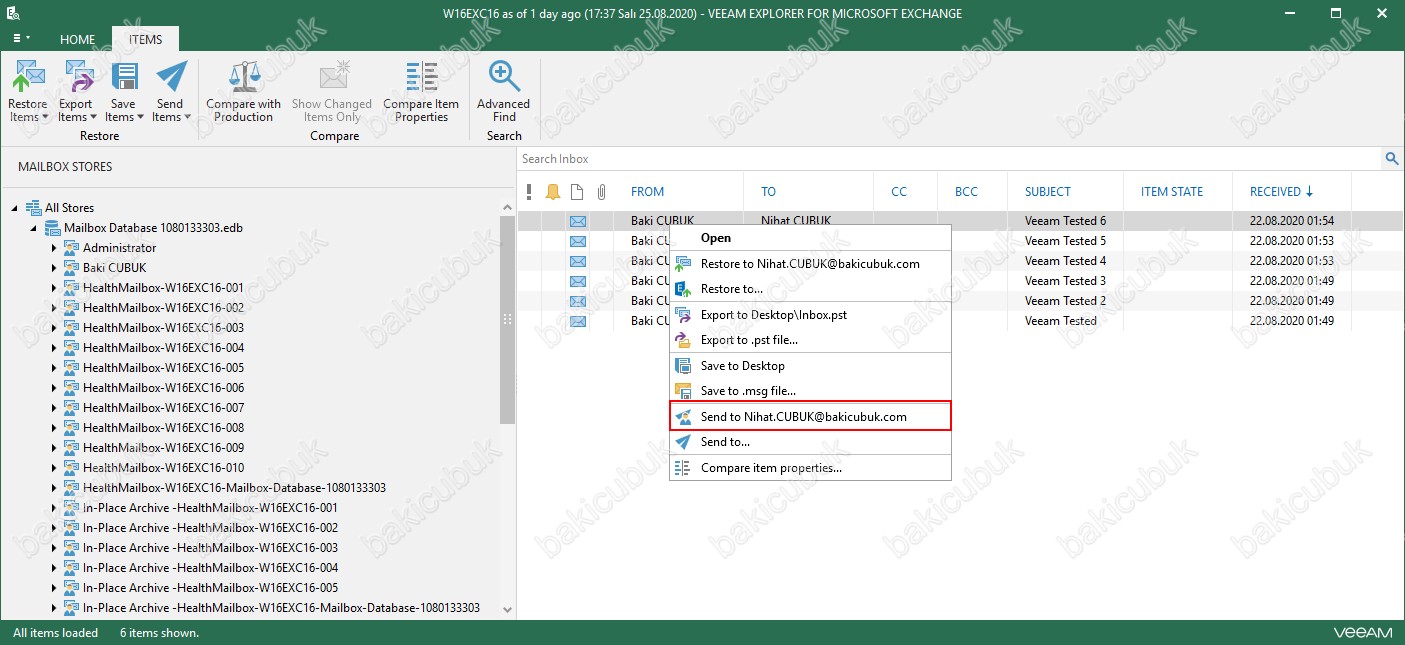
Task: Click the reminder bell column icon
Action: coord(553,192)
